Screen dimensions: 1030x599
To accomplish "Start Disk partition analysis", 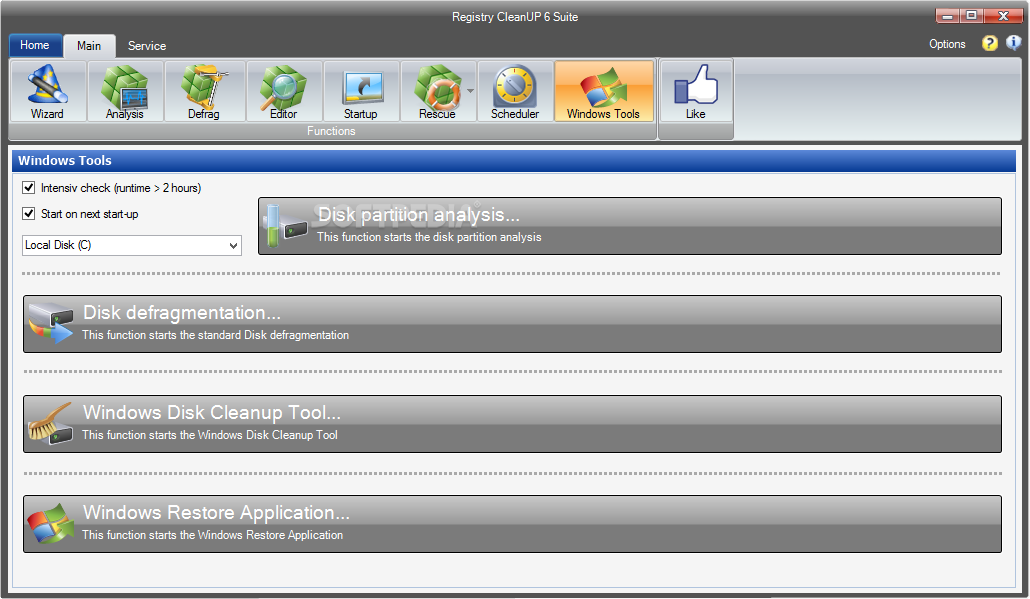I will coord(630,226).
